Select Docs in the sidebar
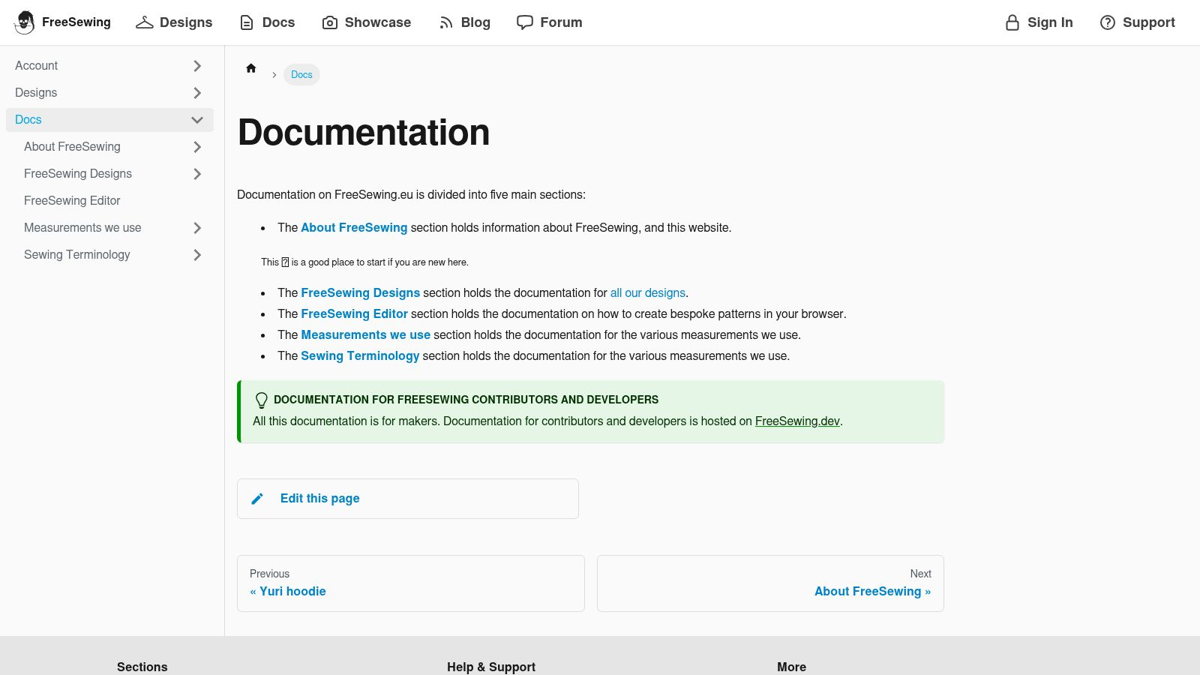 (28, 119)
